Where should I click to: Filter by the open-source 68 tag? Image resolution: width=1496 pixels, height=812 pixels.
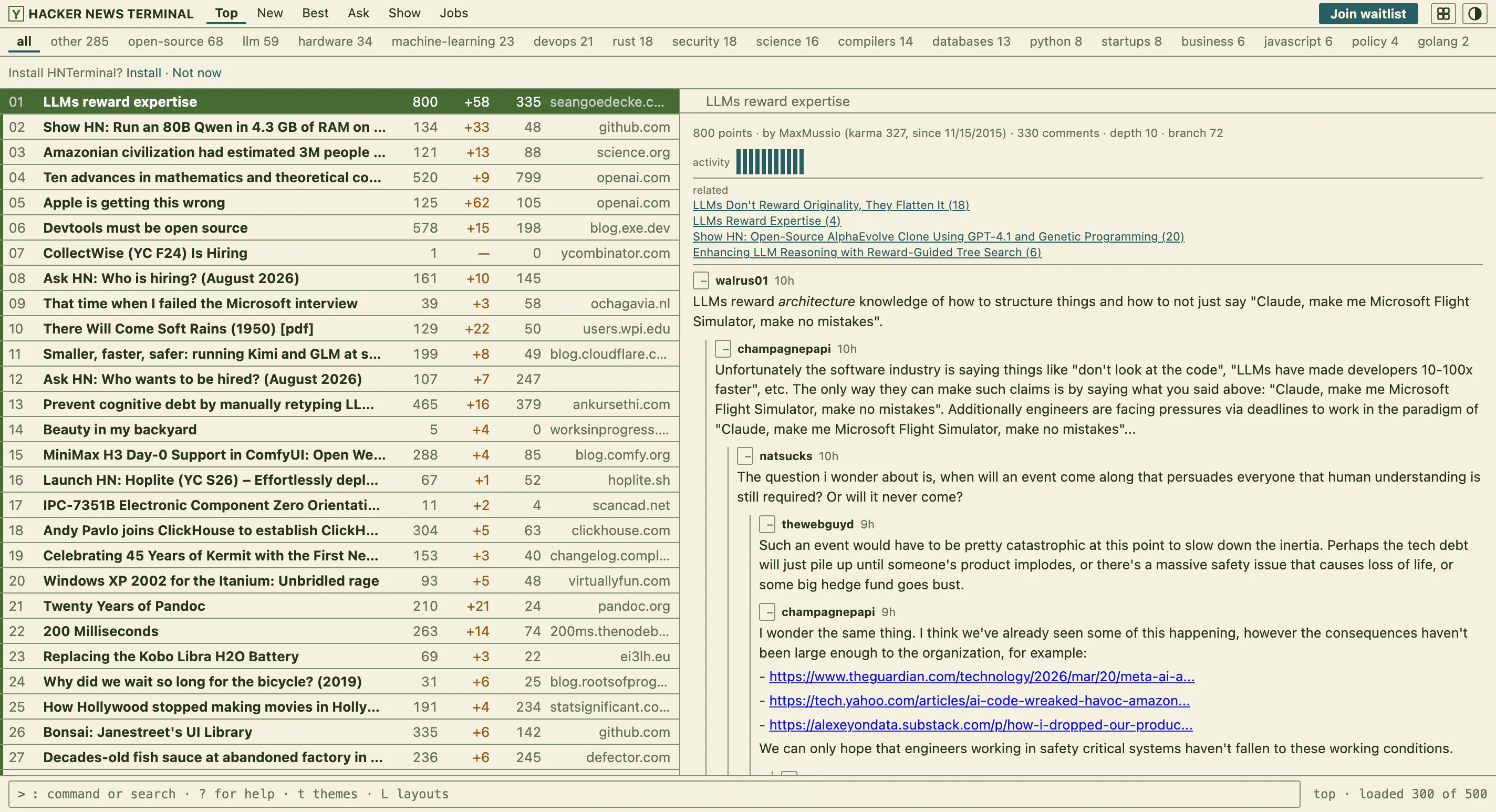[x=175, y=41]
